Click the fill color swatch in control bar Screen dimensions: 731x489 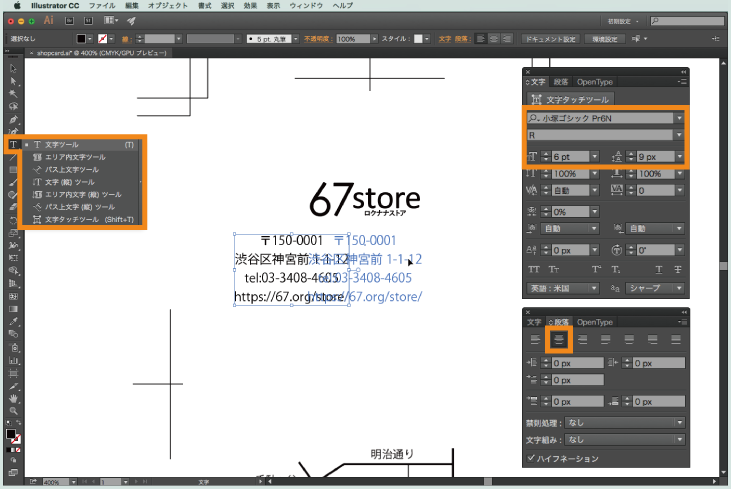pyautogui.click(x=81, y=39)
